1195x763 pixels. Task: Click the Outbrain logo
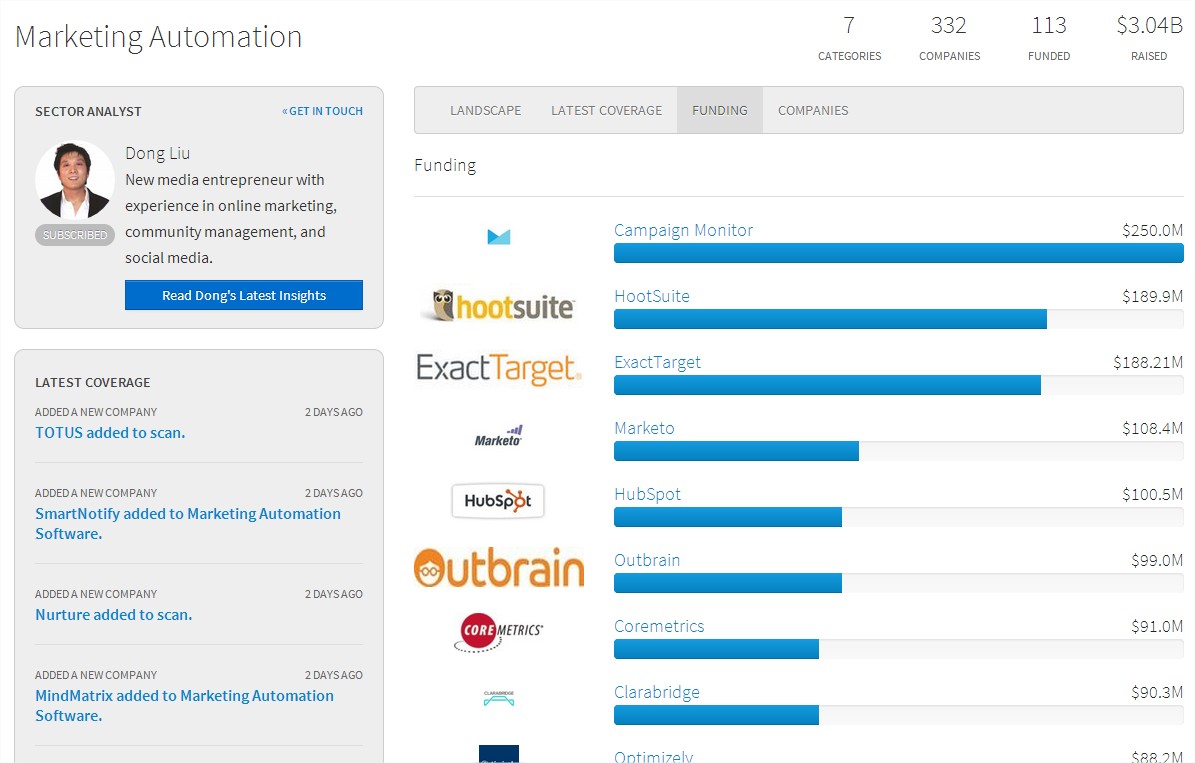498,567
